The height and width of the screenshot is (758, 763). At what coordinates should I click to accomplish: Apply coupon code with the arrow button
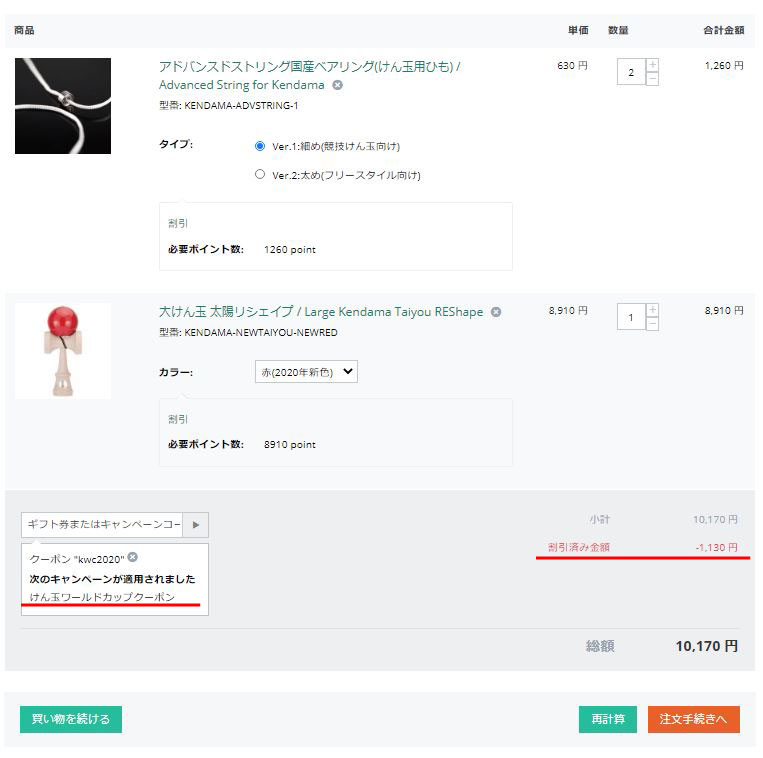coord(196,525)
